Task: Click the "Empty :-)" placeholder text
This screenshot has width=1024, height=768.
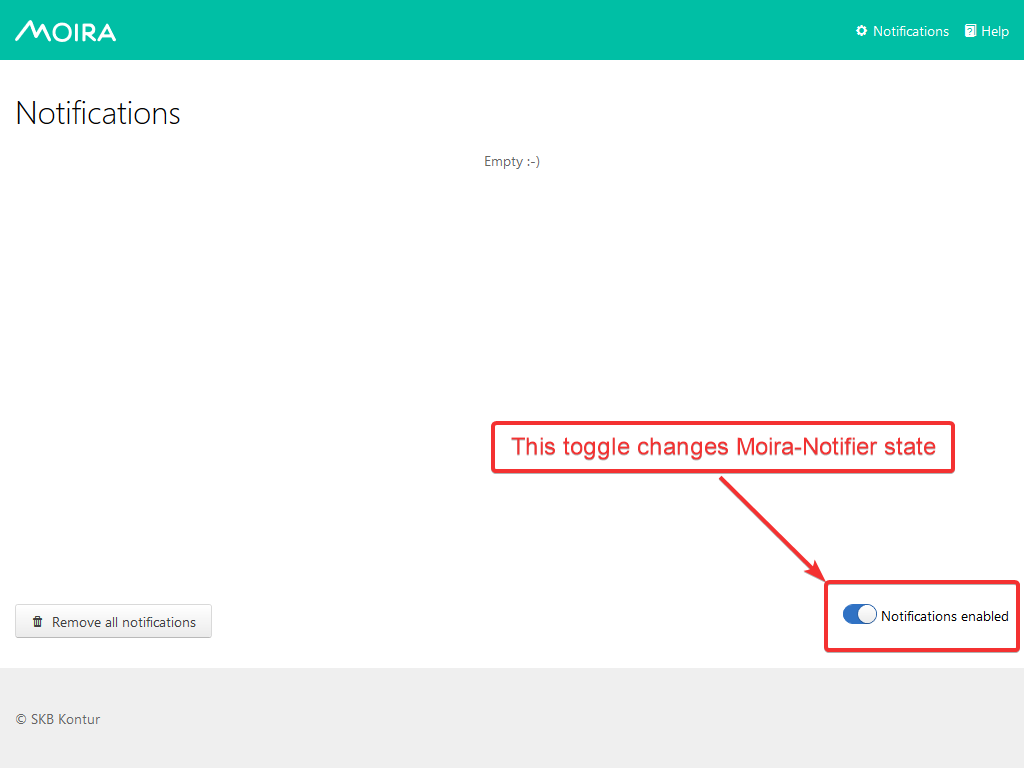Action: click(512, 161)
